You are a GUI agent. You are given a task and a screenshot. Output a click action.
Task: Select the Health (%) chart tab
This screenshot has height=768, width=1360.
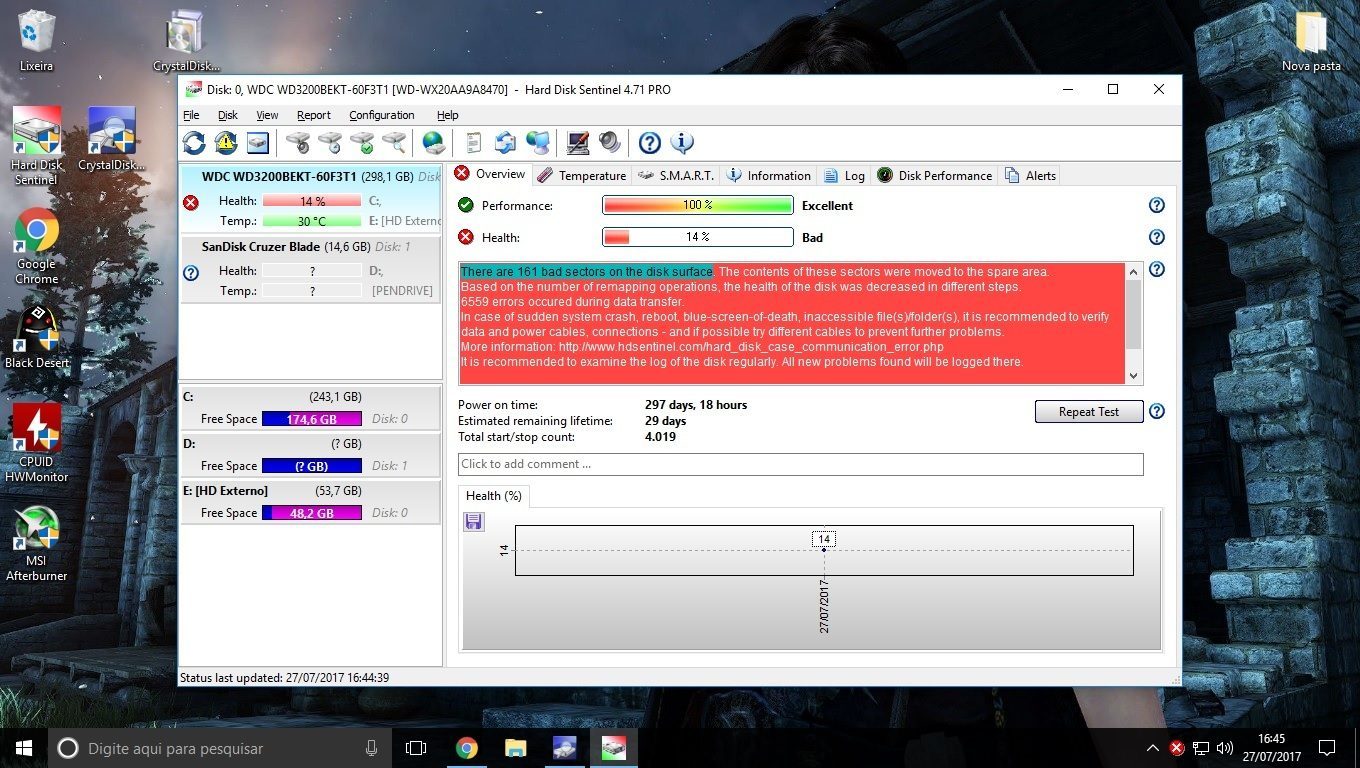(x=494, y=496)
